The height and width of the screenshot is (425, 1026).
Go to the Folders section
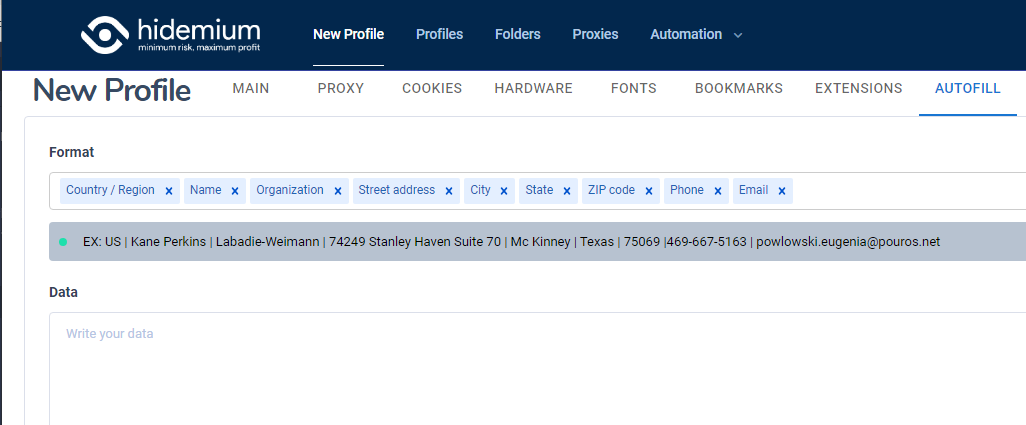click(x=517, y=34)
